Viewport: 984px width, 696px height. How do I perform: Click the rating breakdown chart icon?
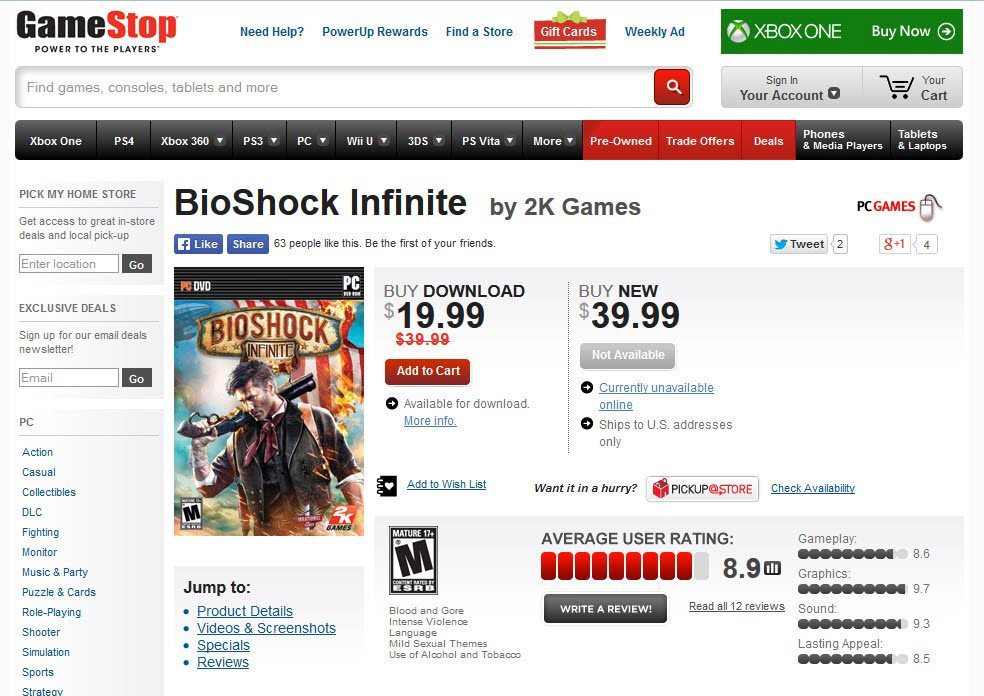pyautogui.click(x=772, y=568)
